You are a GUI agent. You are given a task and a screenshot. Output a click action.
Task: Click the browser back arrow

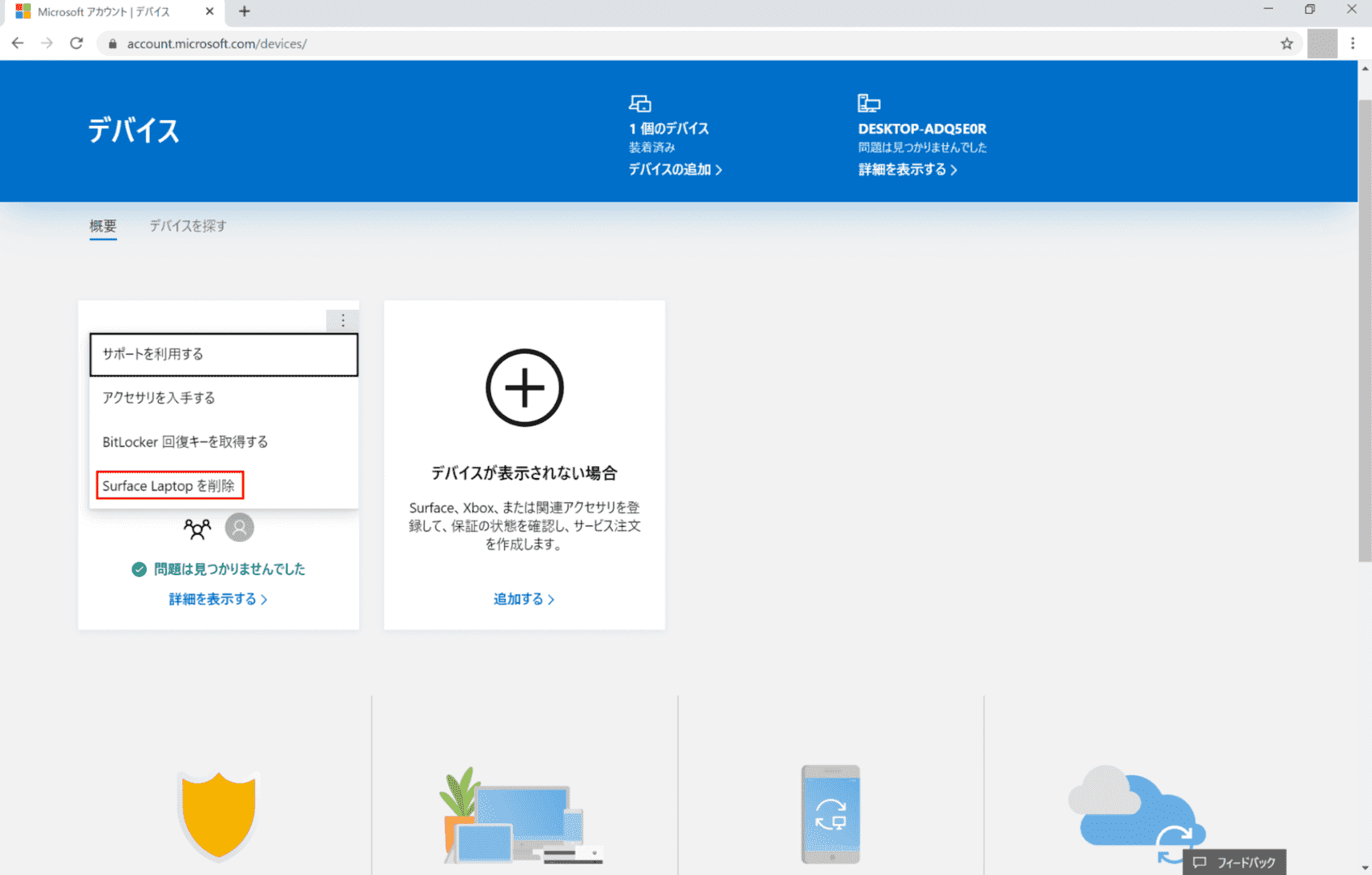coord(18,44)
